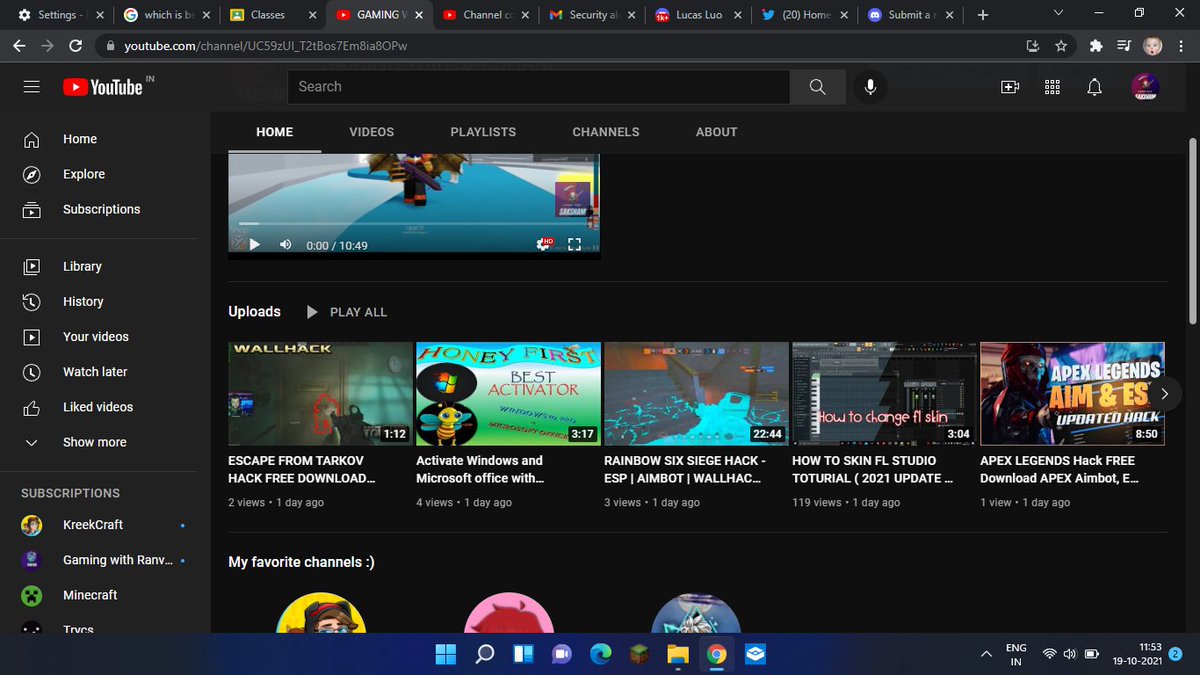The height and width of the screenshot is (675, 1200).
Task: Click the Honey First activator thumbnail
Action: coord(508,393)
